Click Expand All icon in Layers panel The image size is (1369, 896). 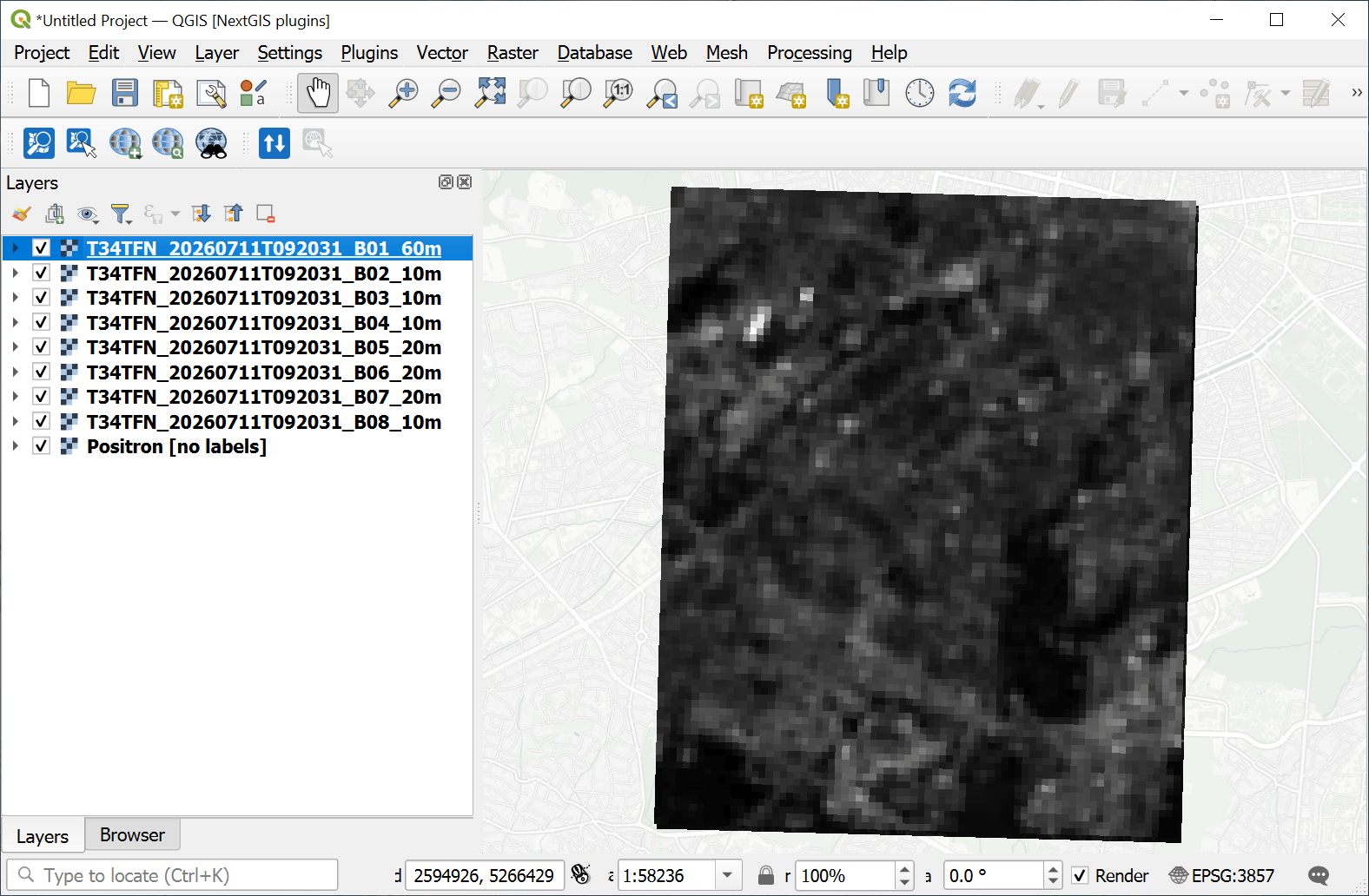202,214
